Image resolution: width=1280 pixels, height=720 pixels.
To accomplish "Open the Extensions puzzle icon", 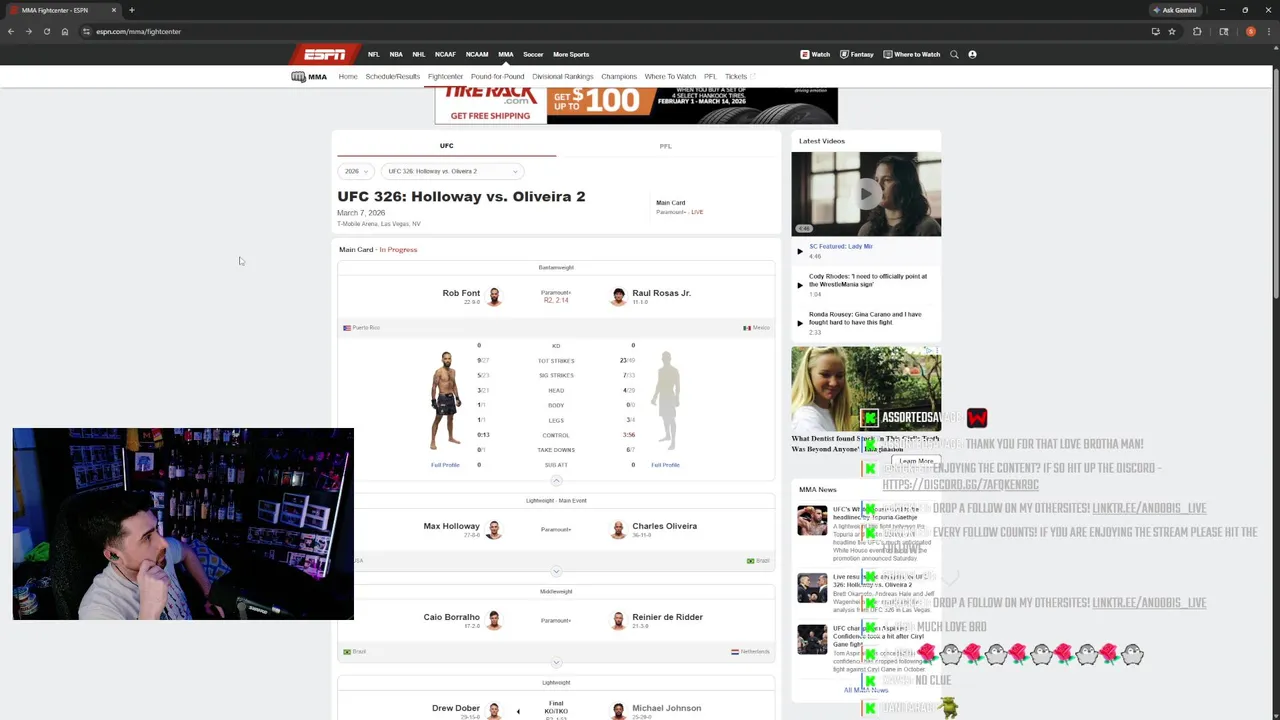I will click(x=1197, y=31).
